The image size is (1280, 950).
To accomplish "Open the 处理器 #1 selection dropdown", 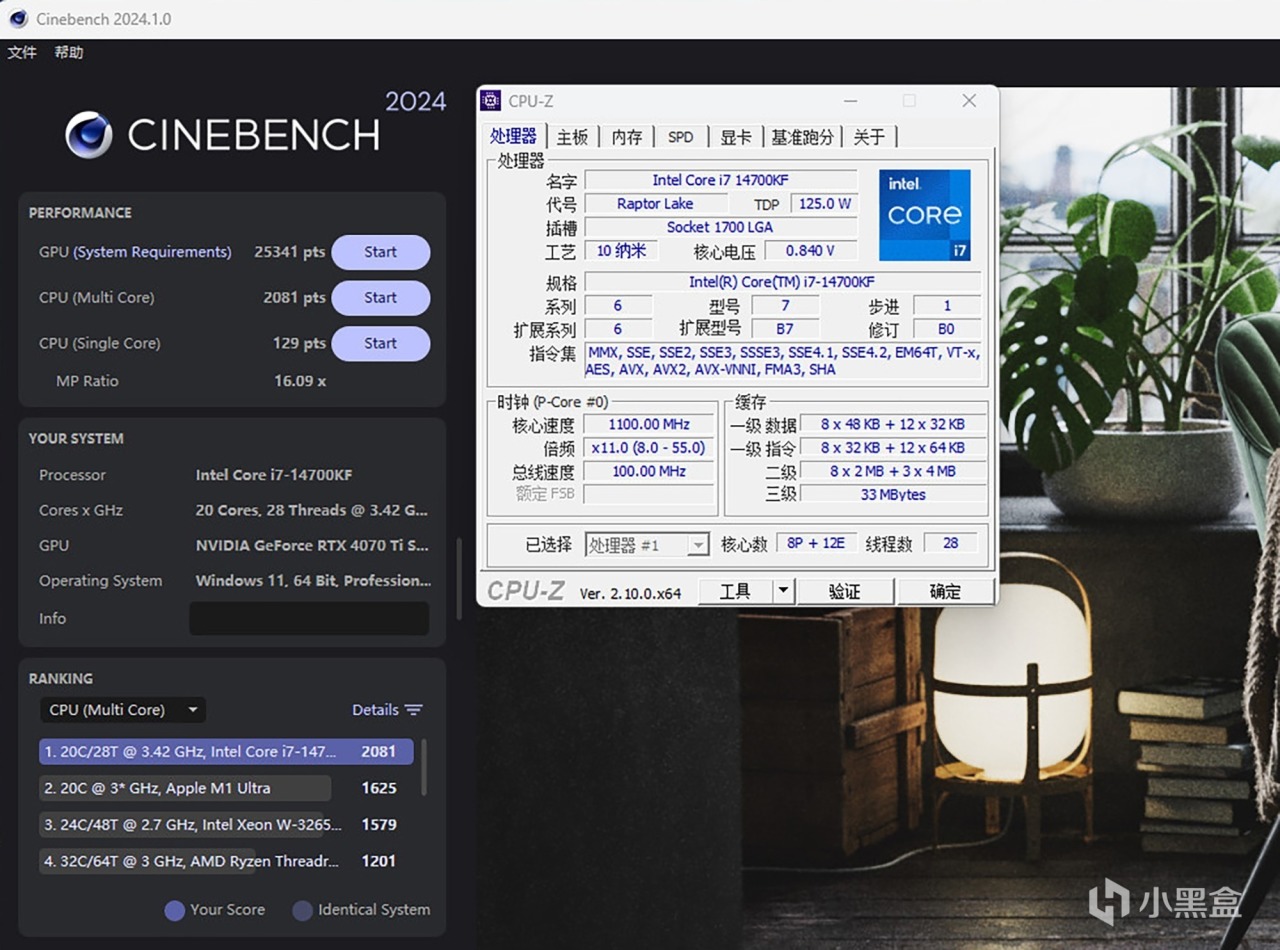I will click(x=647, y=544).
